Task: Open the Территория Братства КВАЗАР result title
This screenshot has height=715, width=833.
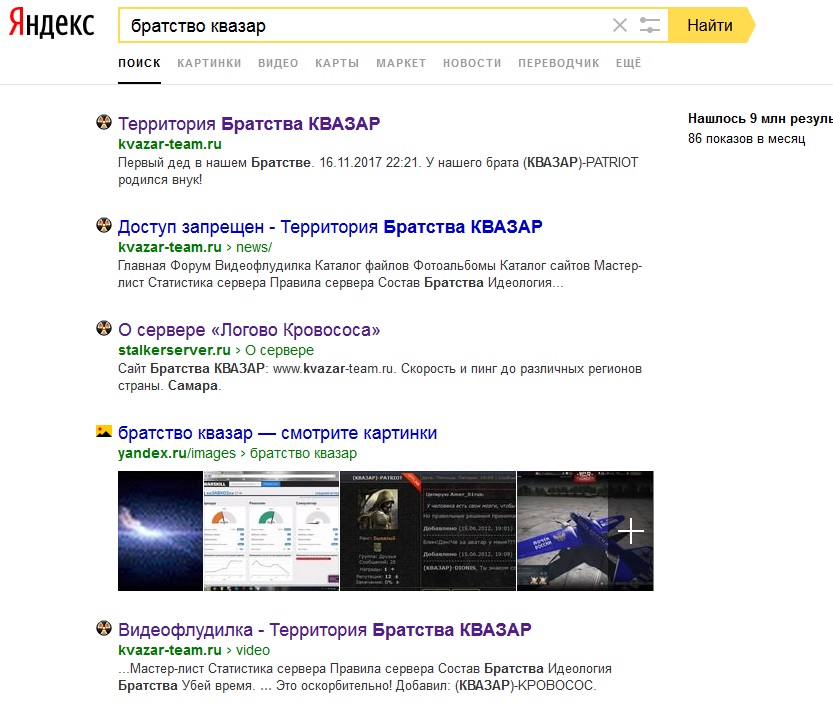Action: 249,124
